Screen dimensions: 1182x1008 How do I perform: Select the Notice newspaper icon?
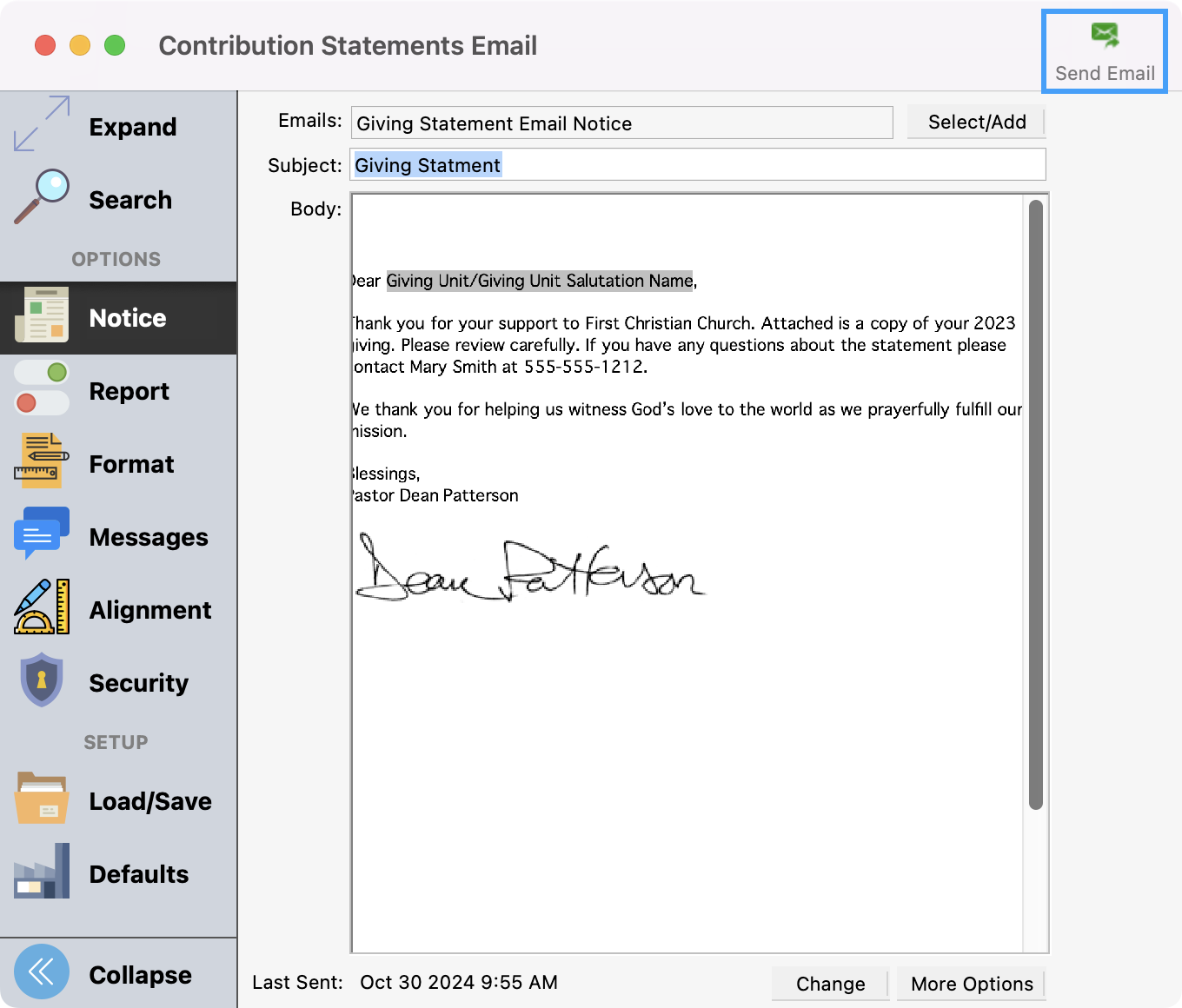[42, 315]
